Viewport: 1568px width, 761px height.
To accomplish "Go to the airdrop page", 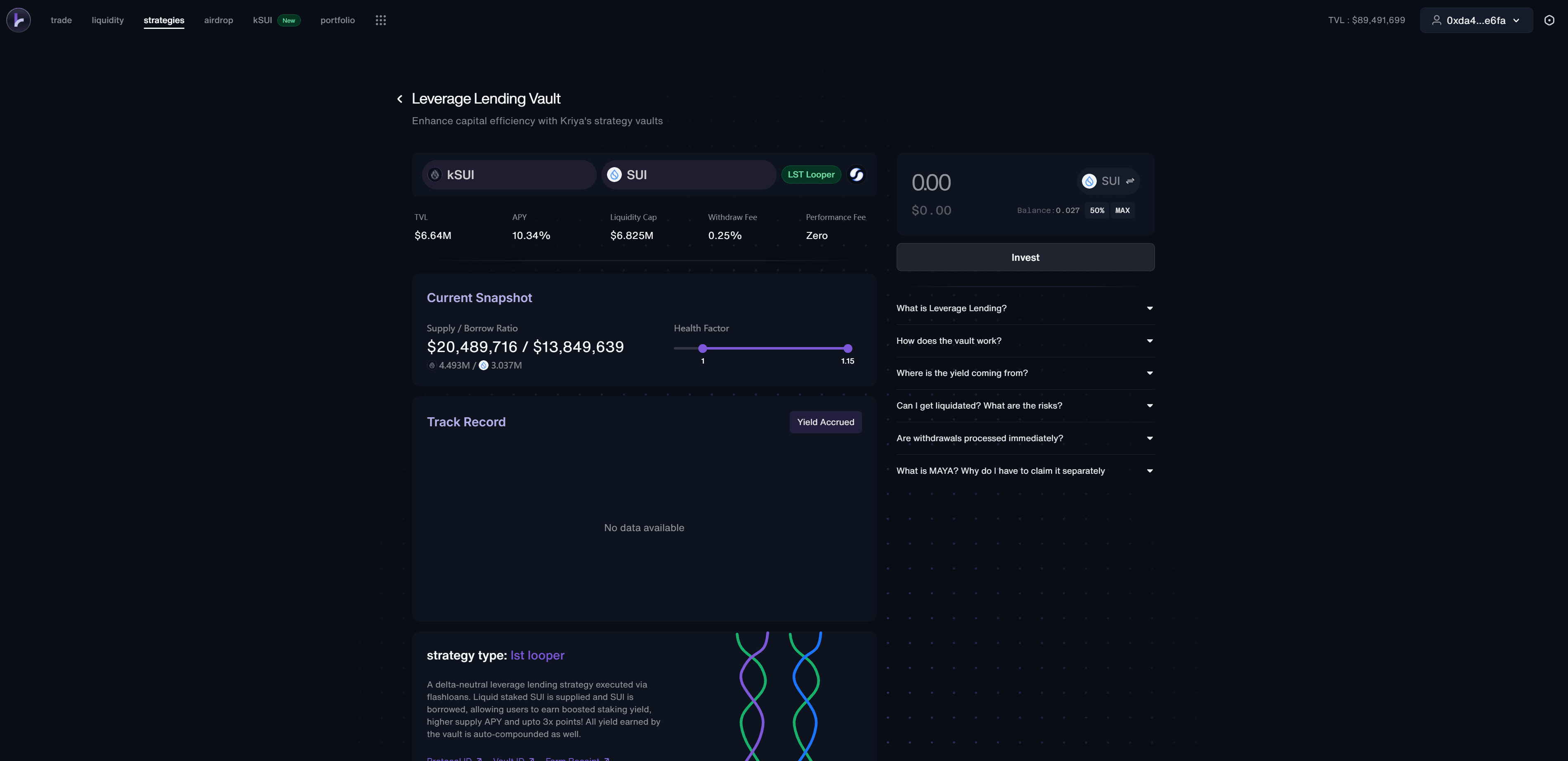I will click(219, 20).
